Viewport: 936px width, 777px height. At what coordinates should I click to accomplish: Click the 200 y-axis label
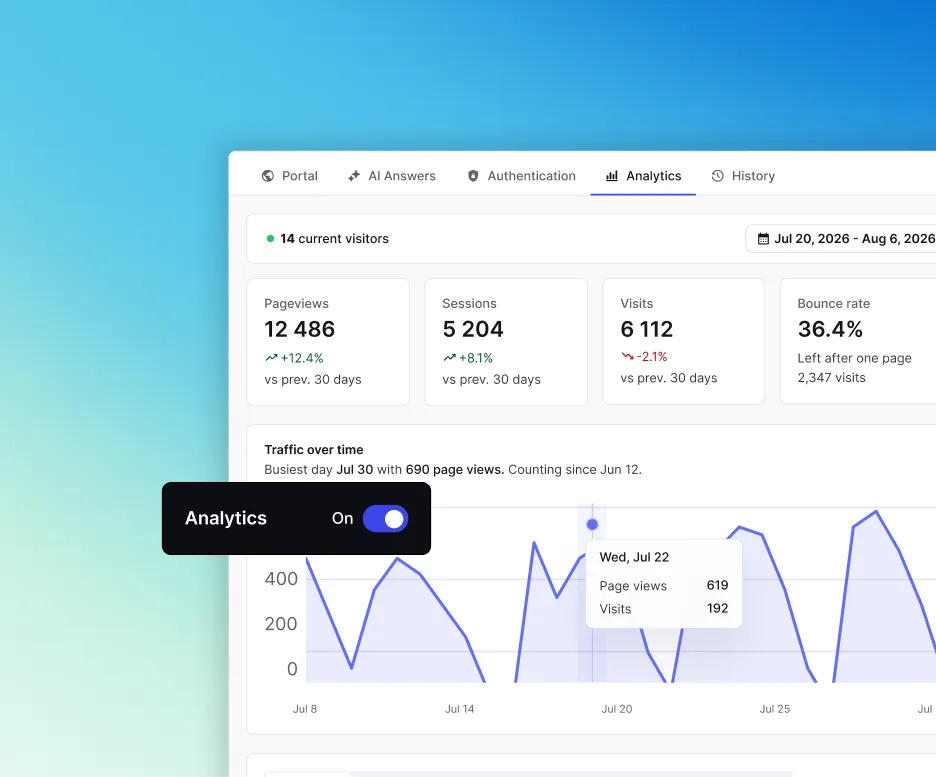[281, 624]
